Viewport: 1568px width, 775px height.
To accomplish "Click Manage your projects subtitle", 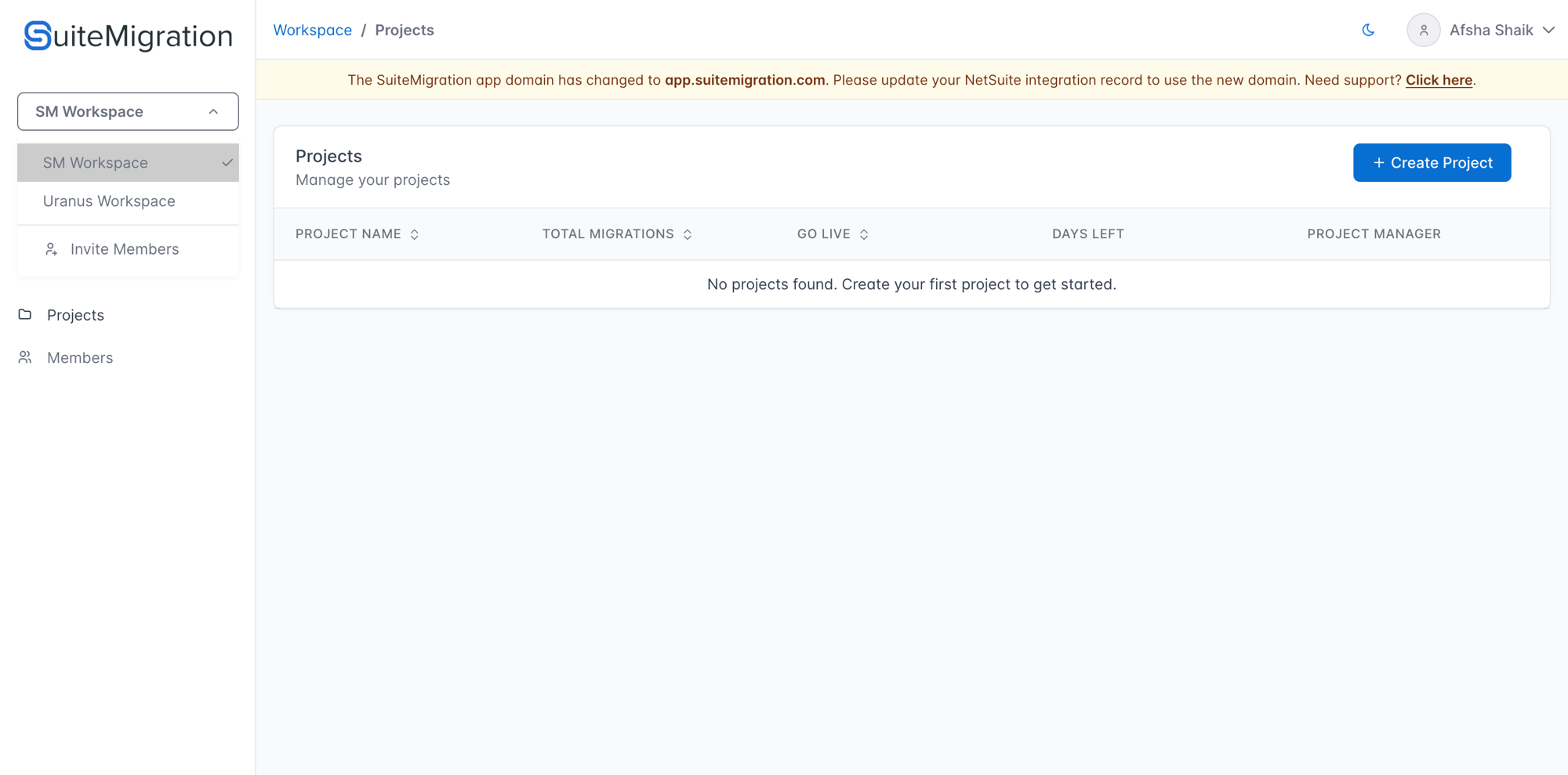I will click(372, 179).
